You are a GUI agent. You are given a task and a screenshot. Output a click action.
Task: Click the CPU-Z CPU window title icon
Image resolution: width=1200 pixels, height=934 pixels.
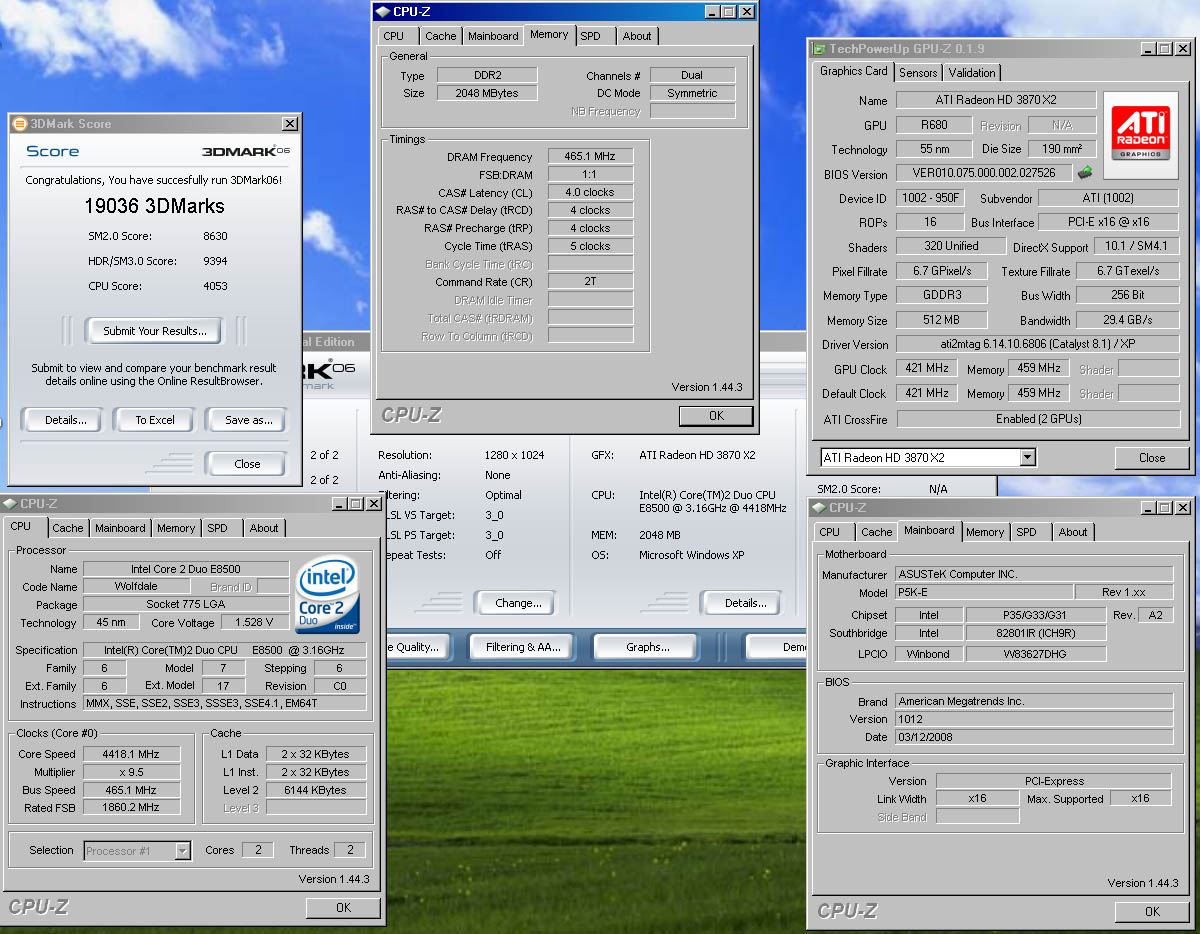pyautogui.click(x=10, y=503)
